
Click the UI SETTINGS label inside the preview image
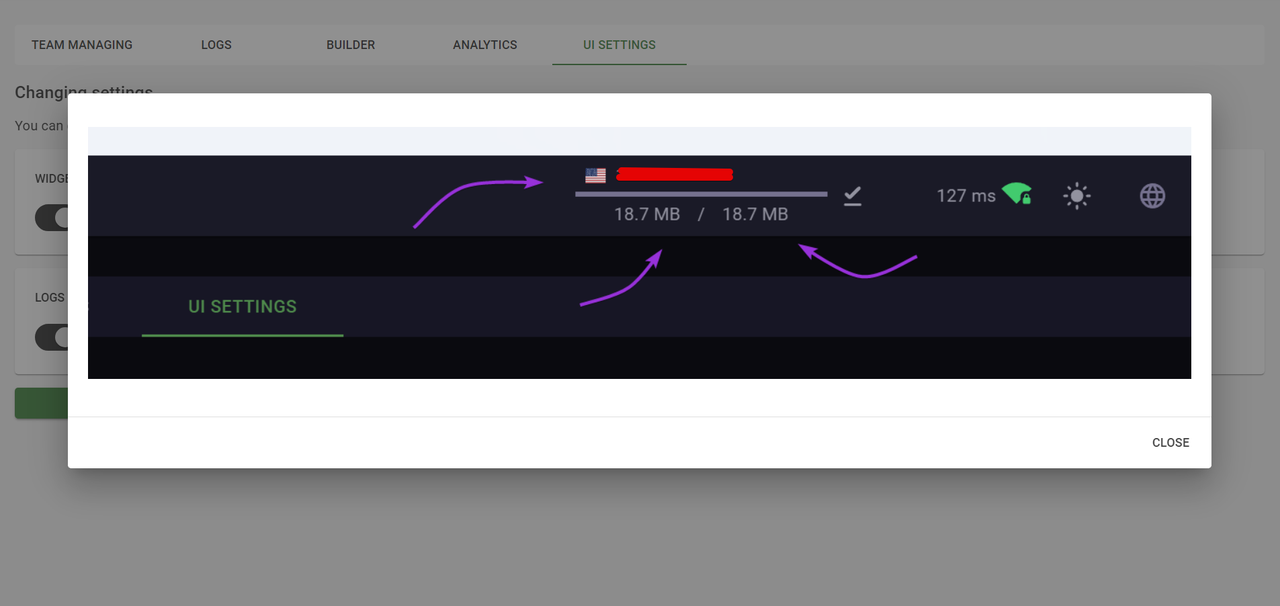(x=242, y=307)
